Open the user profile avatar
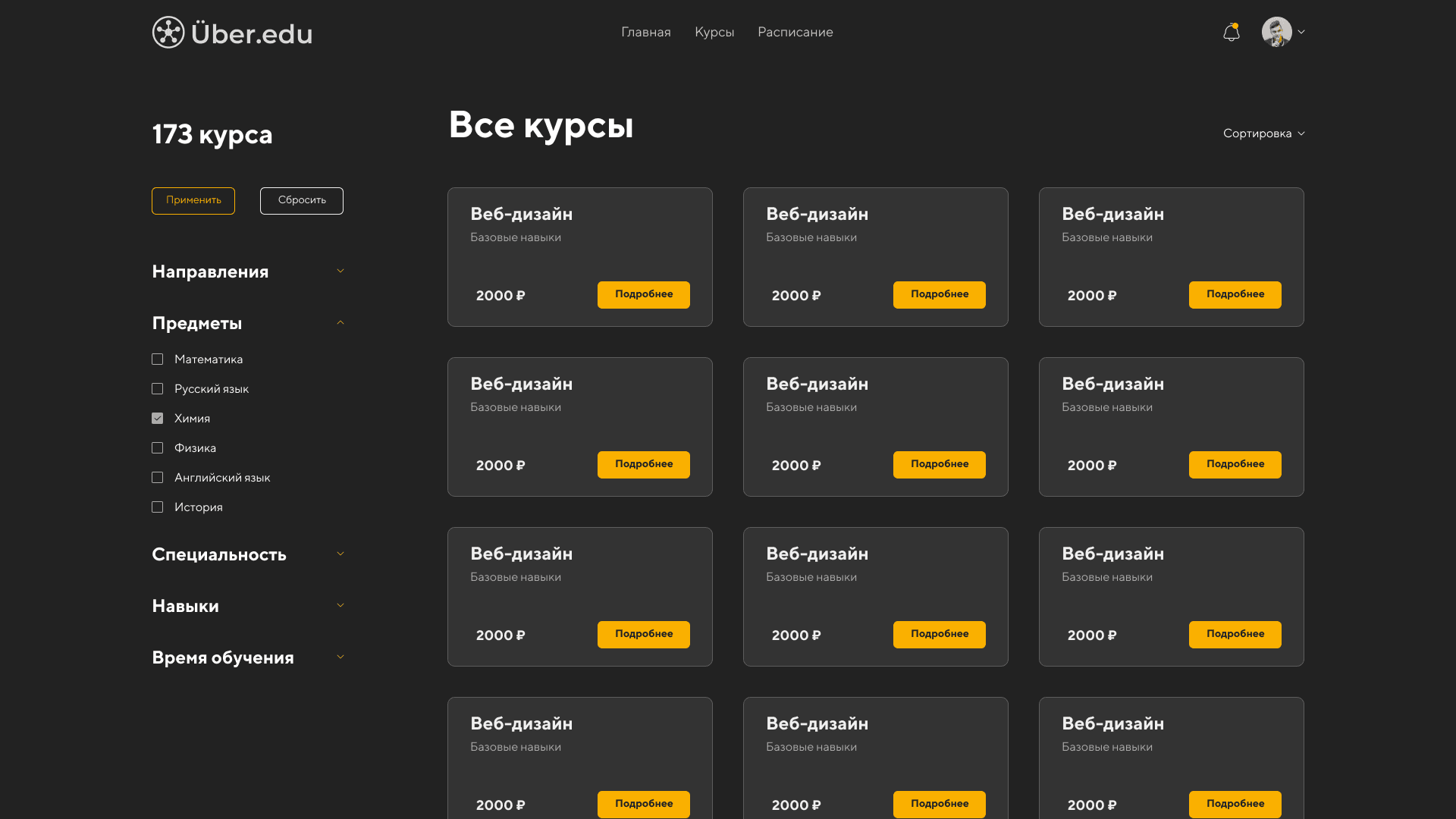The image size is (1456, 819). [1277, 32]
